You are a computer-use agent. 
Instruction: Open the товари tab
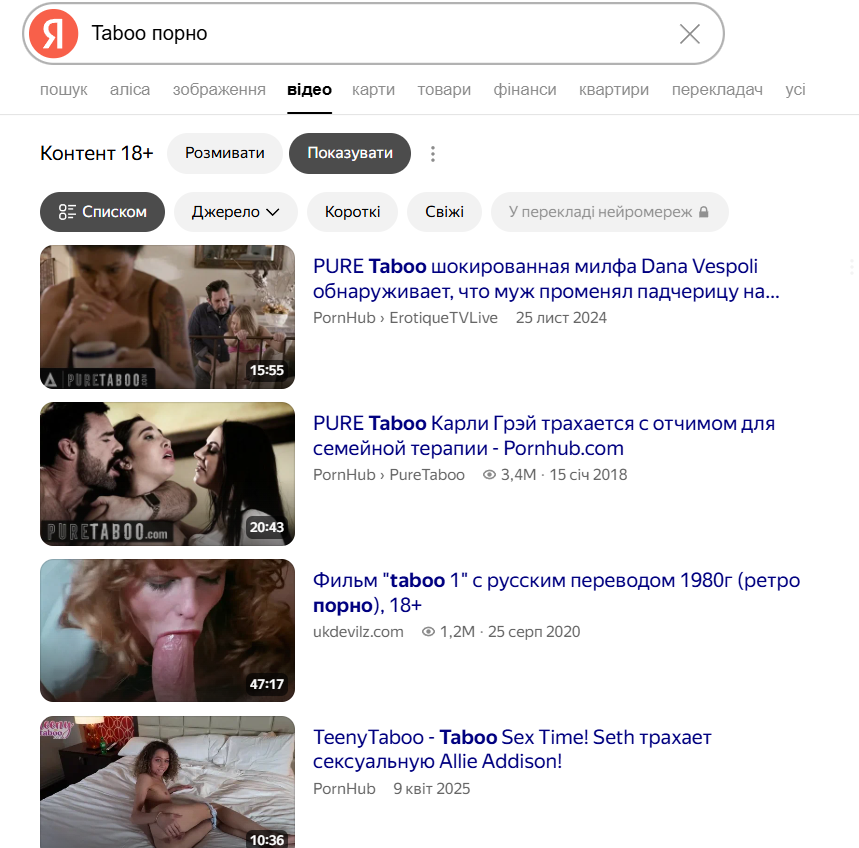[x=444, y=89]
